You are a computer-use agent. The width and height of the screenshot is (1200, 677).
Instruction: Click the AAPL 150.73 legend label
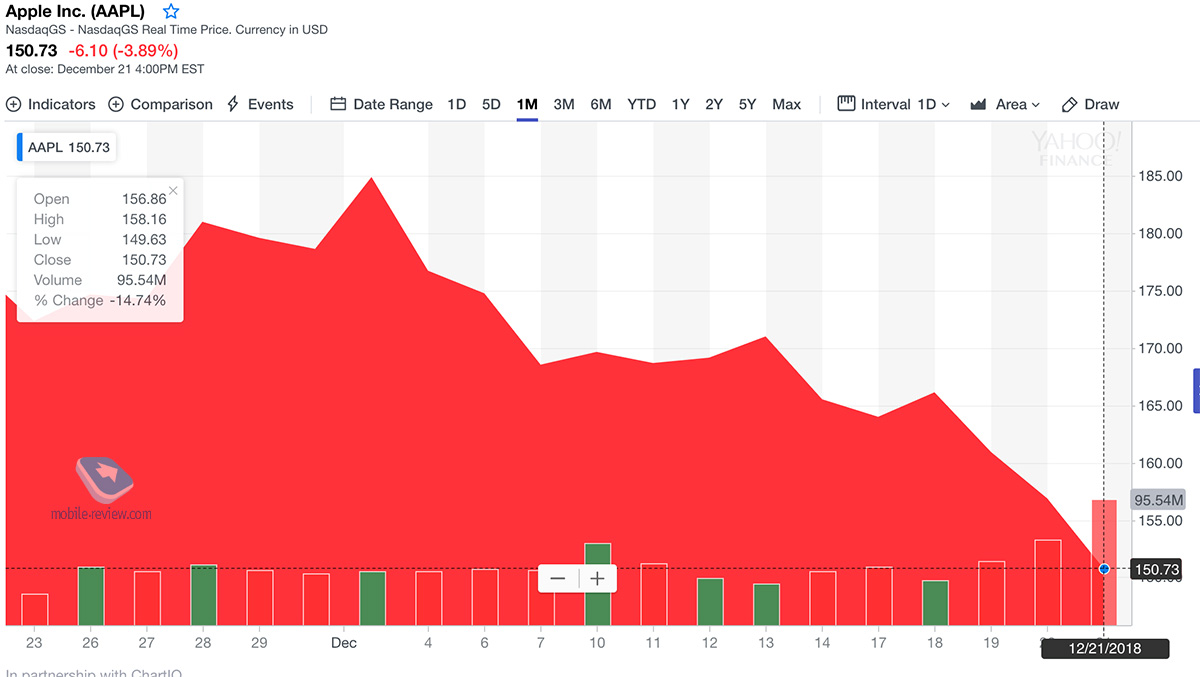(x=68, y=147)
